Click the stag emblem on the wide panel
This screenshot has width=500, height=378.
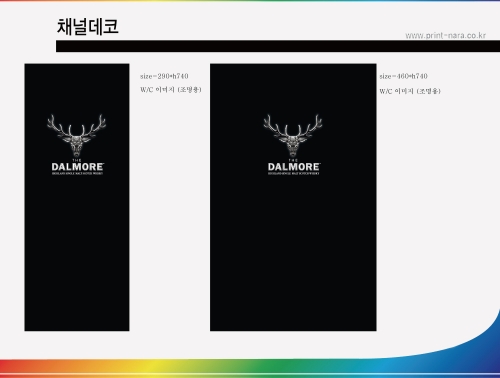[293, 135]
